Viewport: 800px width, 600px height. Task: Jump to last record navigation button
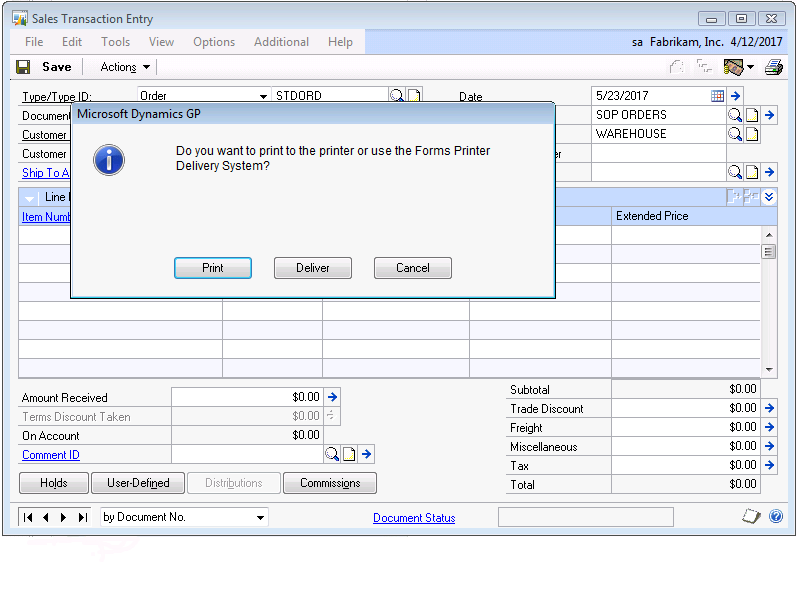[82, 517]
